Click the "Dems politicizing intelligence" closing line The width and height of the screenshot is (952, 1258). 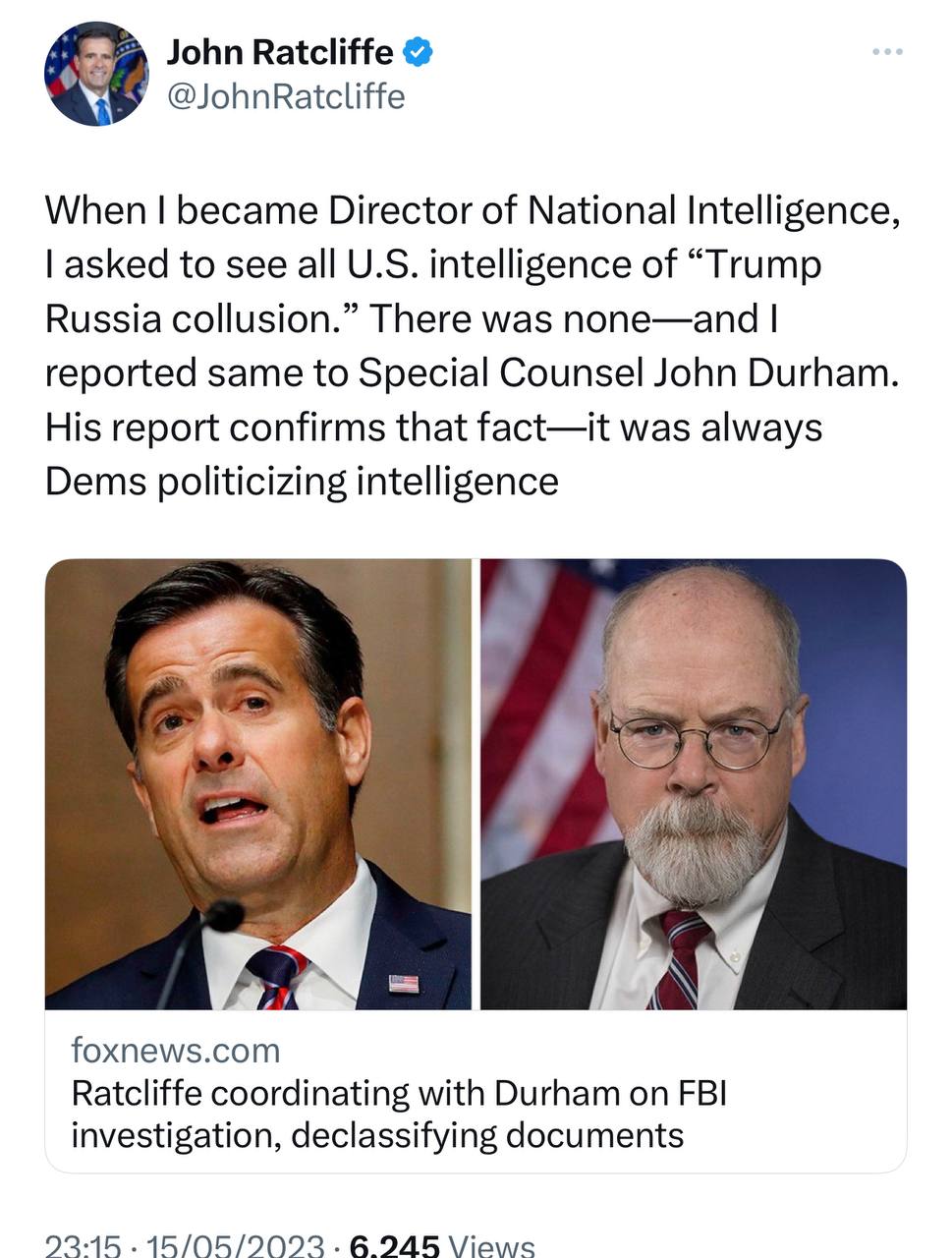click(302, 482)
